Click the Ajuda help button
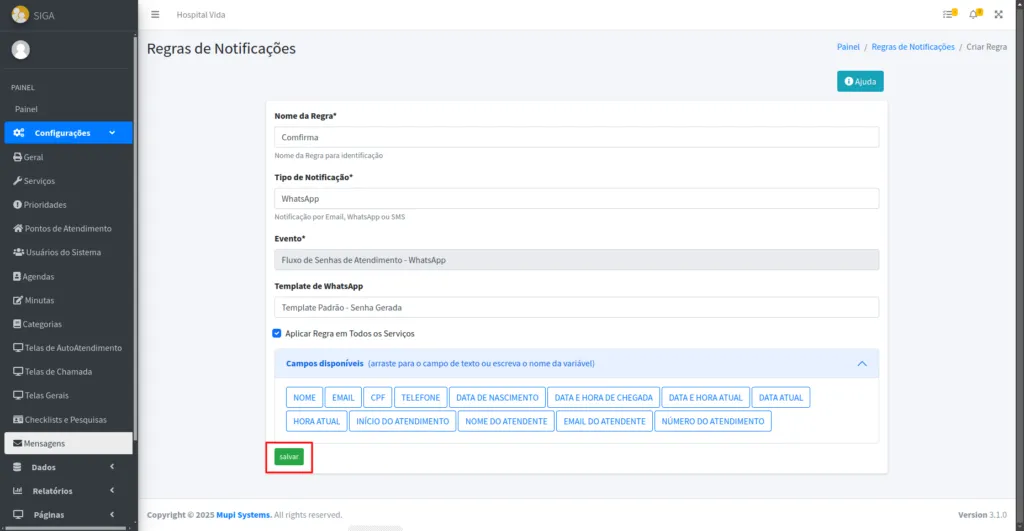 click(860, 81)
